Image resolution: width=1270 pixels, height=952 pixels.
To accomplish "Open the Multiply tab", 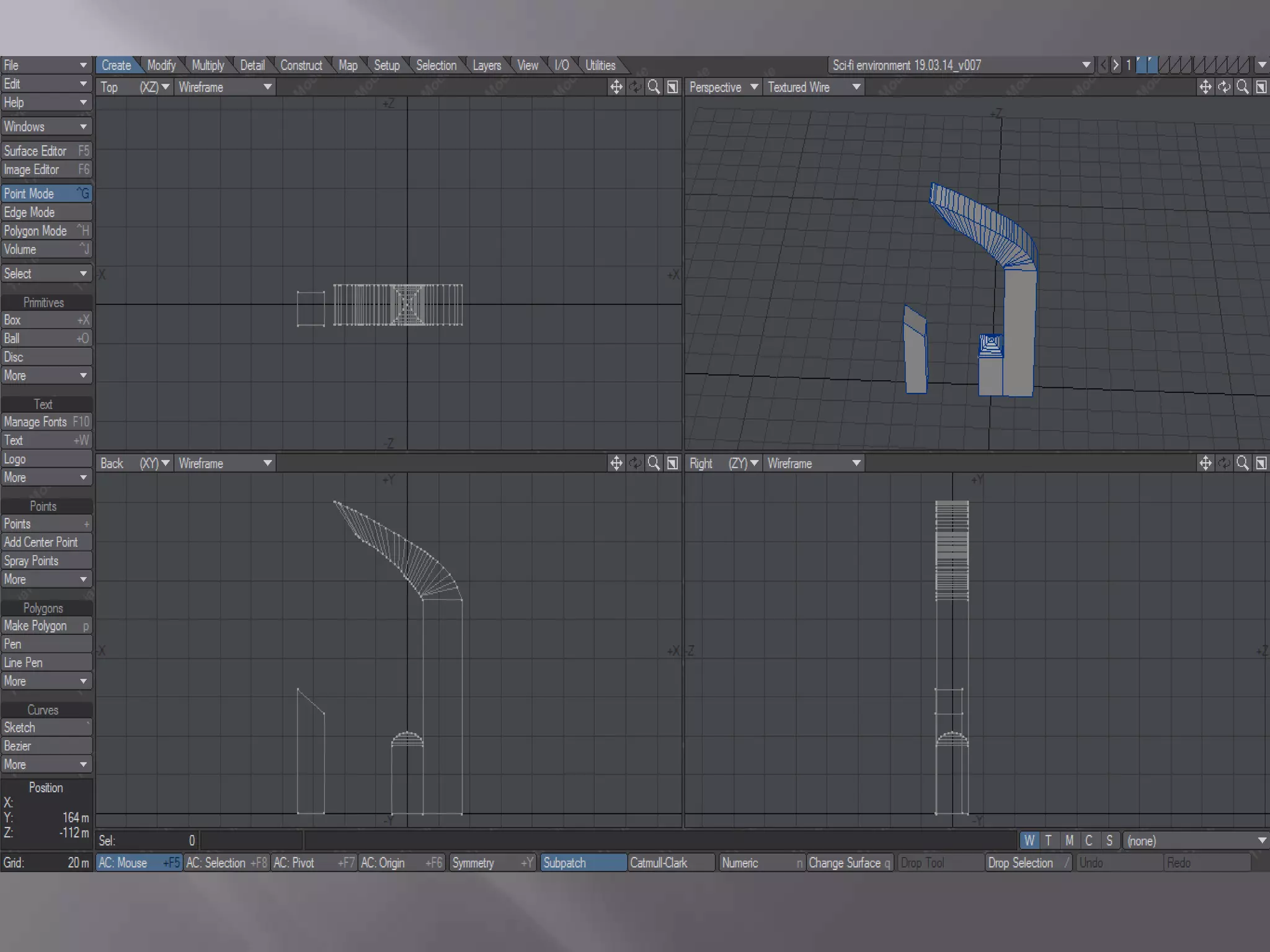I will 208,65.
